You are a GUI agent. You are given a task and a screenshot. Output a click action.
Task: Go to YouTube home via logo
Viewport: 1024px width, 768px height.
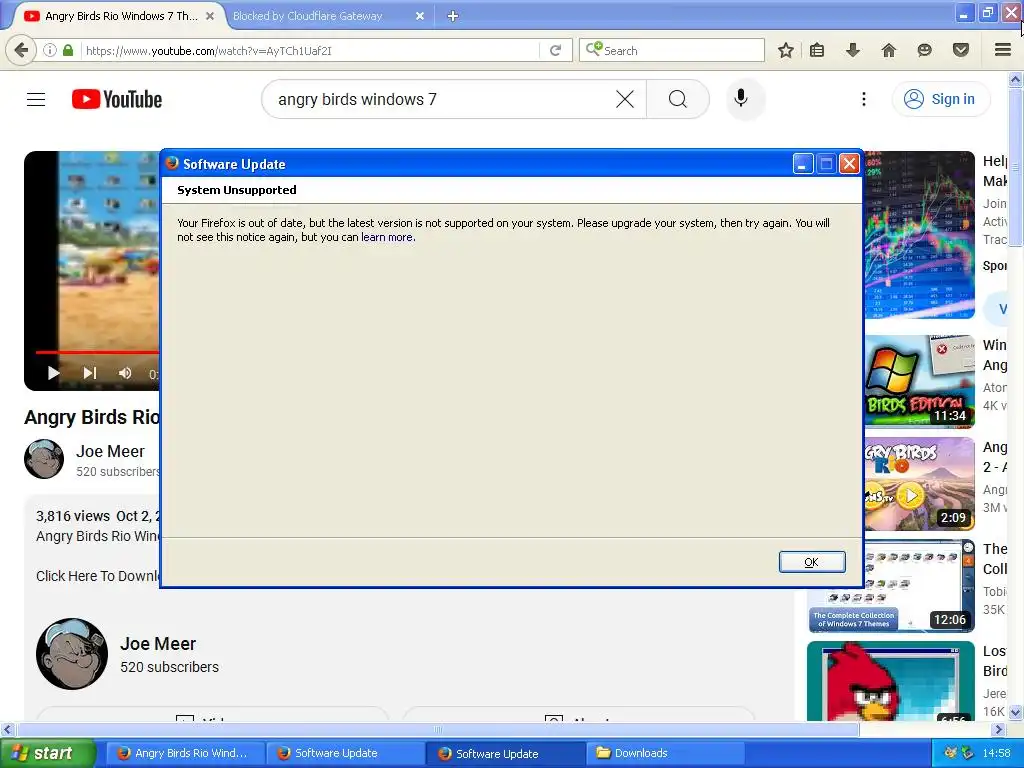tap(117, 99)
